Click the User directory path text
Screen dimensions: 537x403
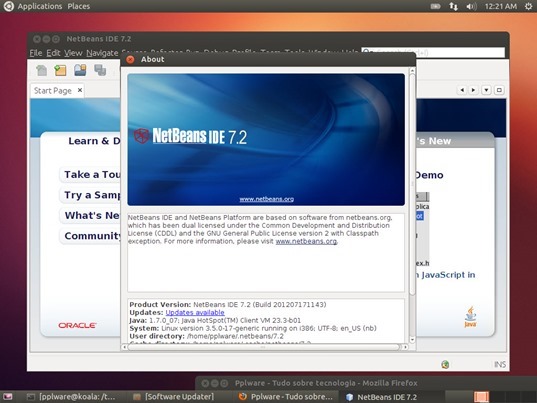(x=235, y=336)
